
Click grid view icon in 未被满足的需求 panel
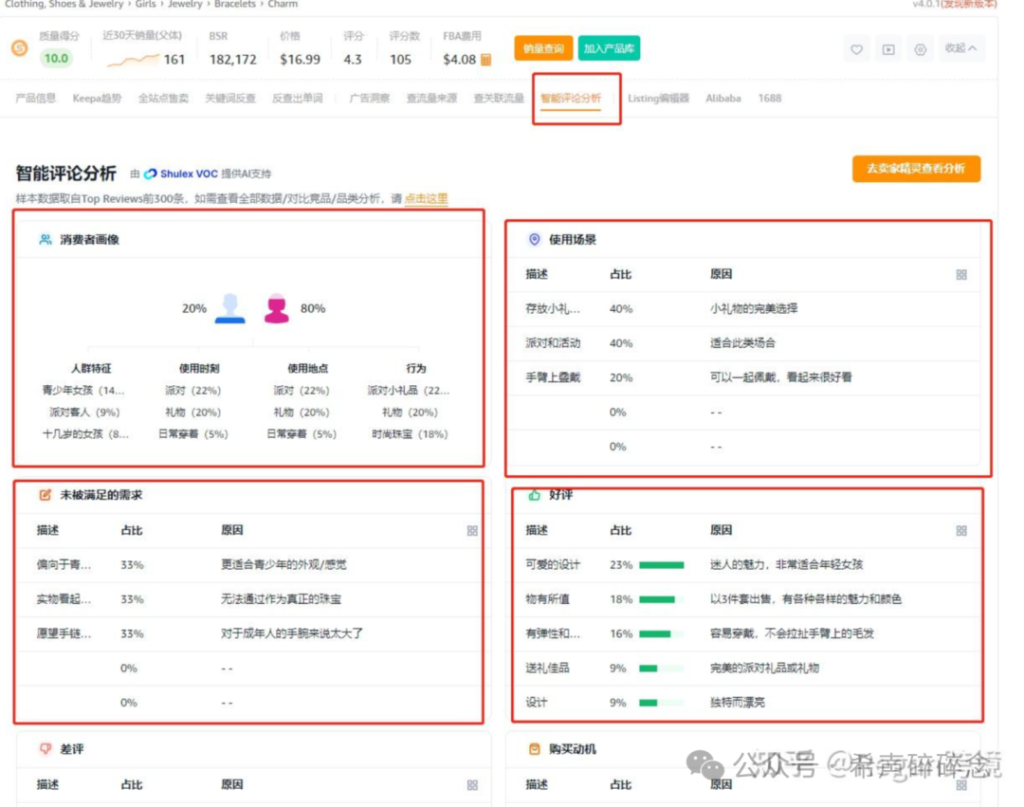pos(472,531)
